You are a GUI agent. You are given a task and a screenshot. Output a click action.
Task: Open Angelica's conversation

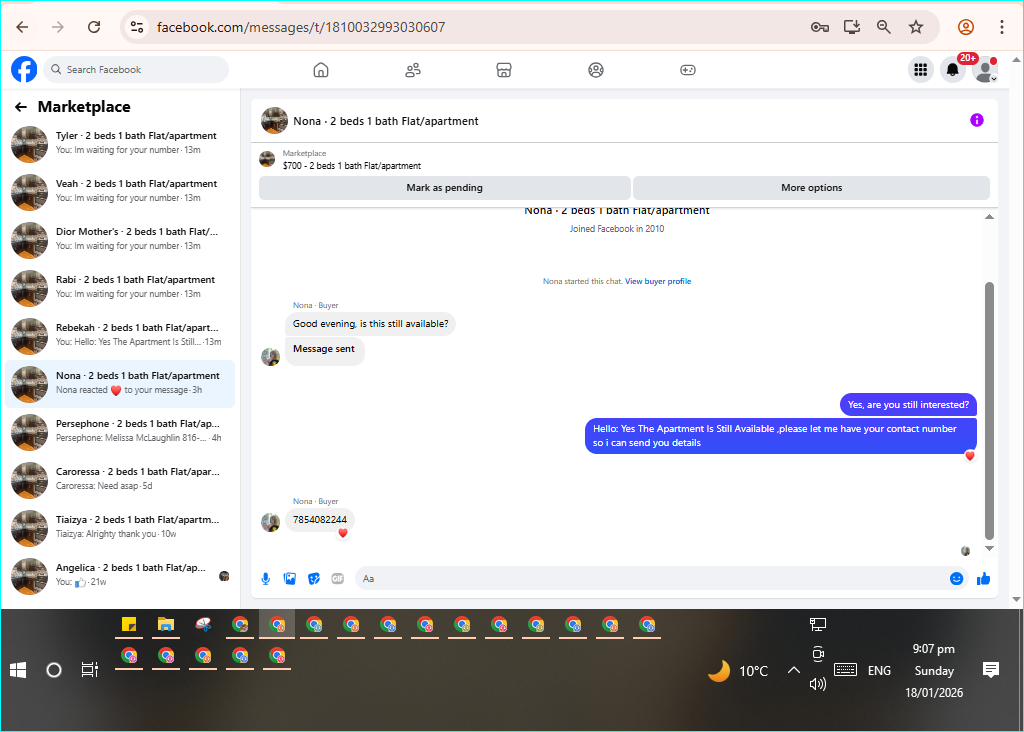coord(120,576)
